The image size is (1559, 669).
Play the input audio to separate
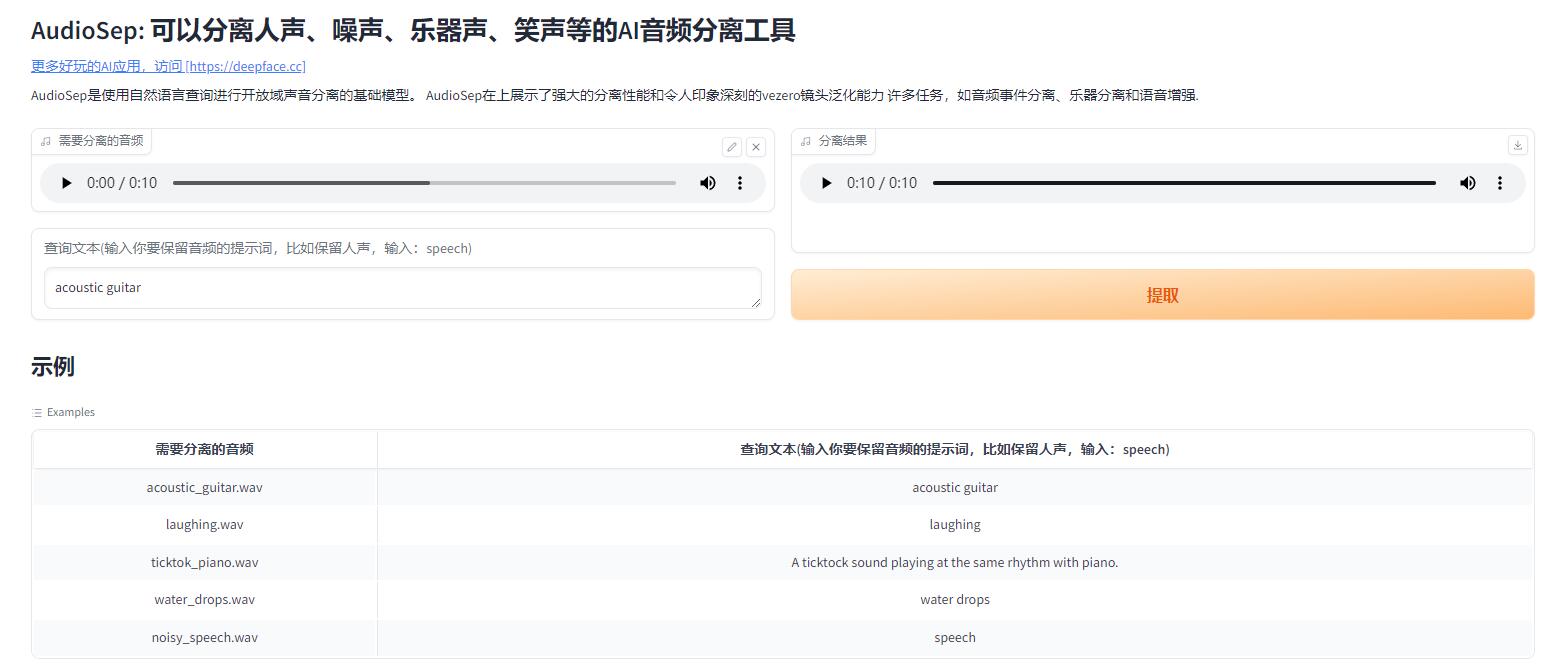click(x=66, y=183)
